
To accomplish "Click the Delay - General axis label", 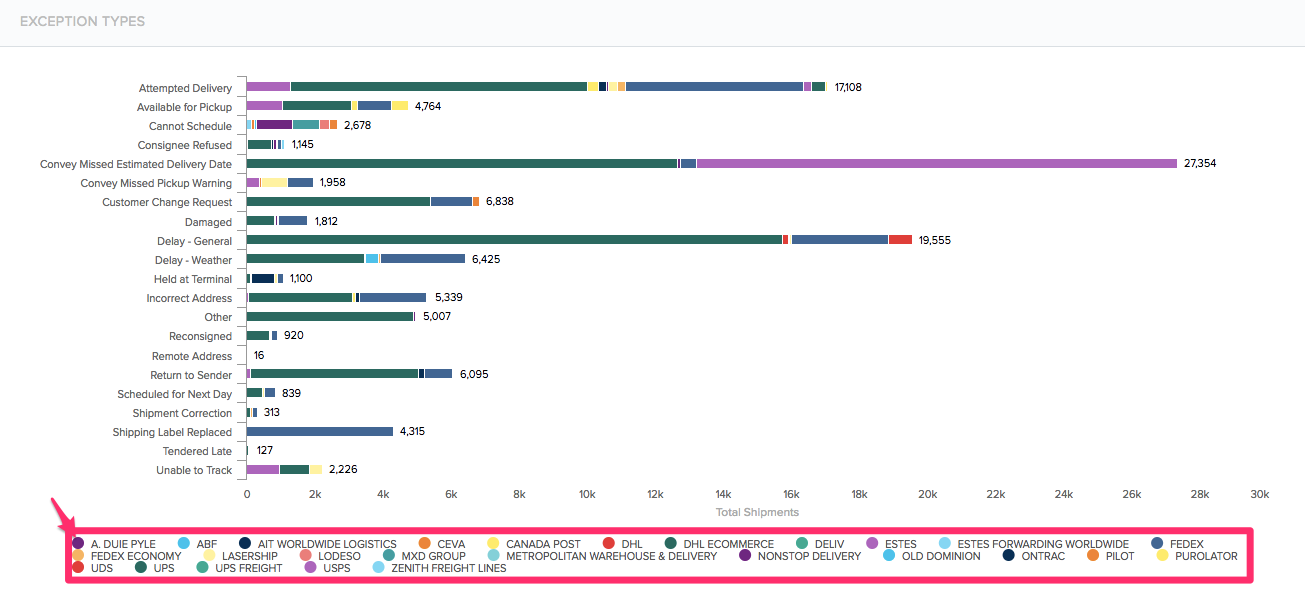I will (x=194, y=241).
